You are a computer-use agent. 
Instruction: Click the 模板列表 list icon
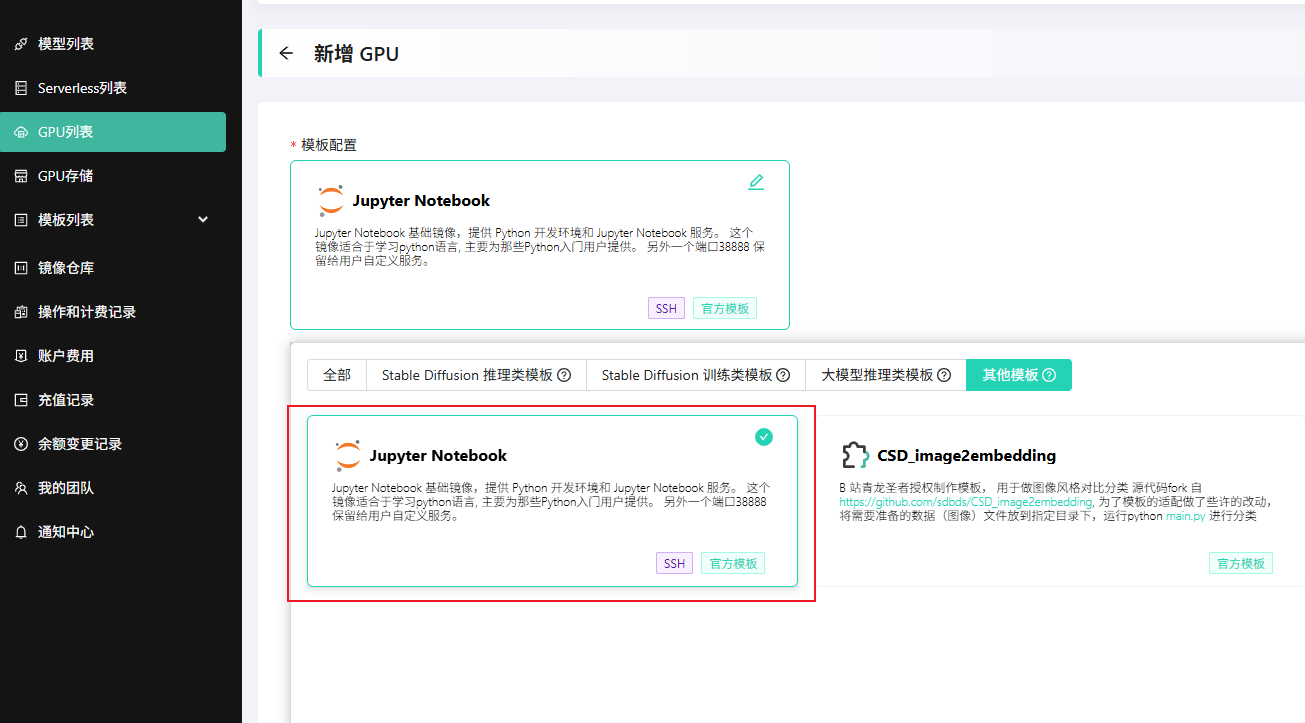[x=21, y=220]
